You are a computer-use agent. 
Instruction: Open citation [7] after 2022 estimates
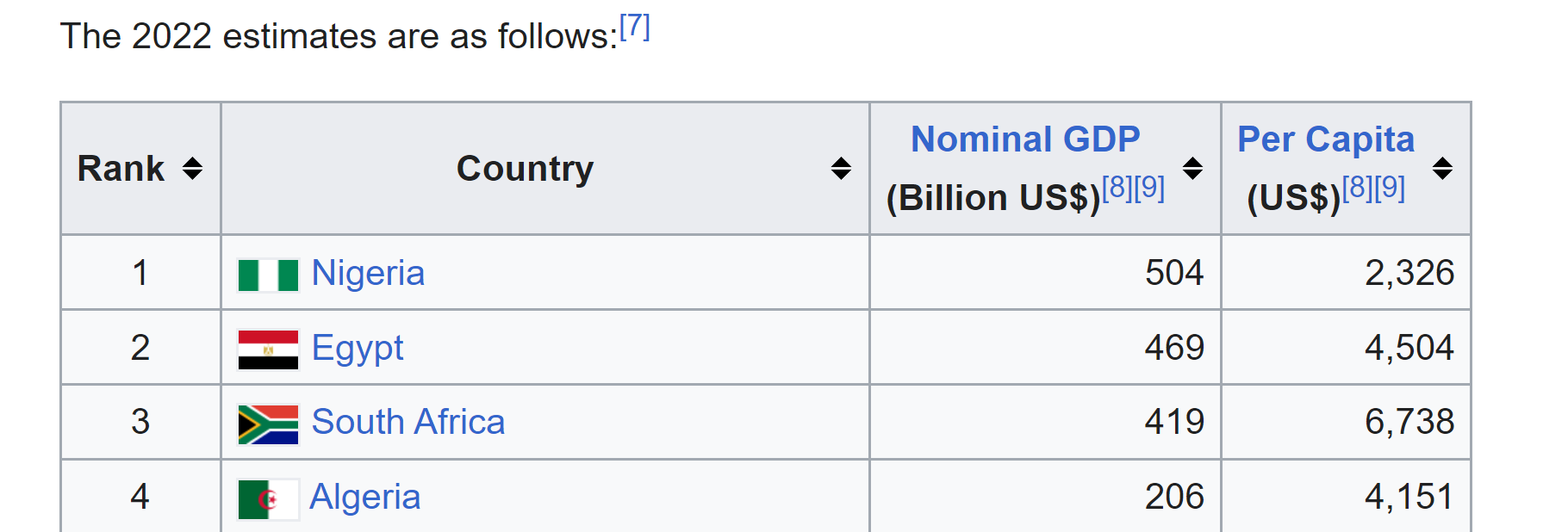[635, 27]
